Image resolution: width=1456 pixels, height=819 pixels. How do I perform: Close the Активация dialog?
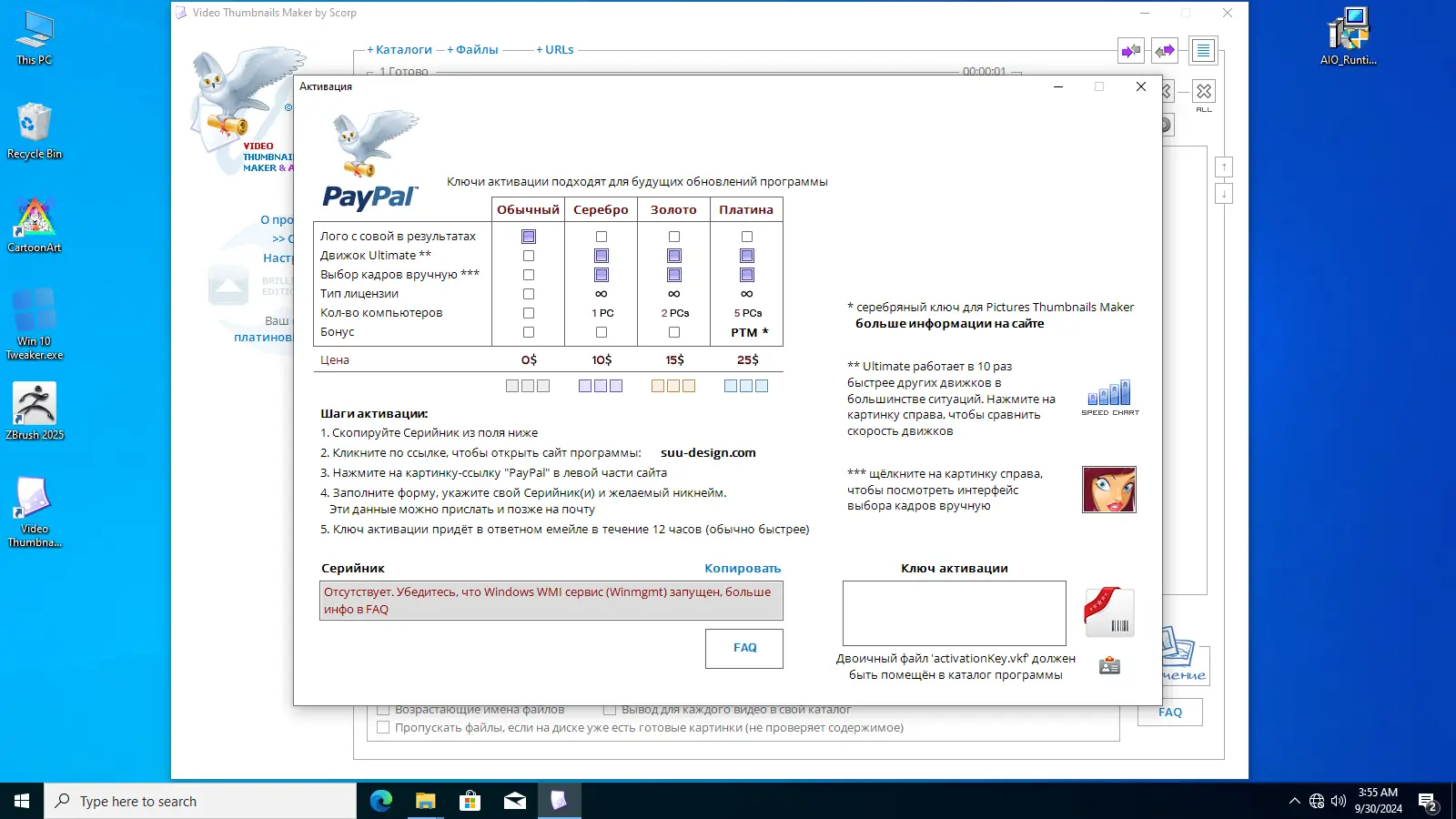(x=1141, y=86)
